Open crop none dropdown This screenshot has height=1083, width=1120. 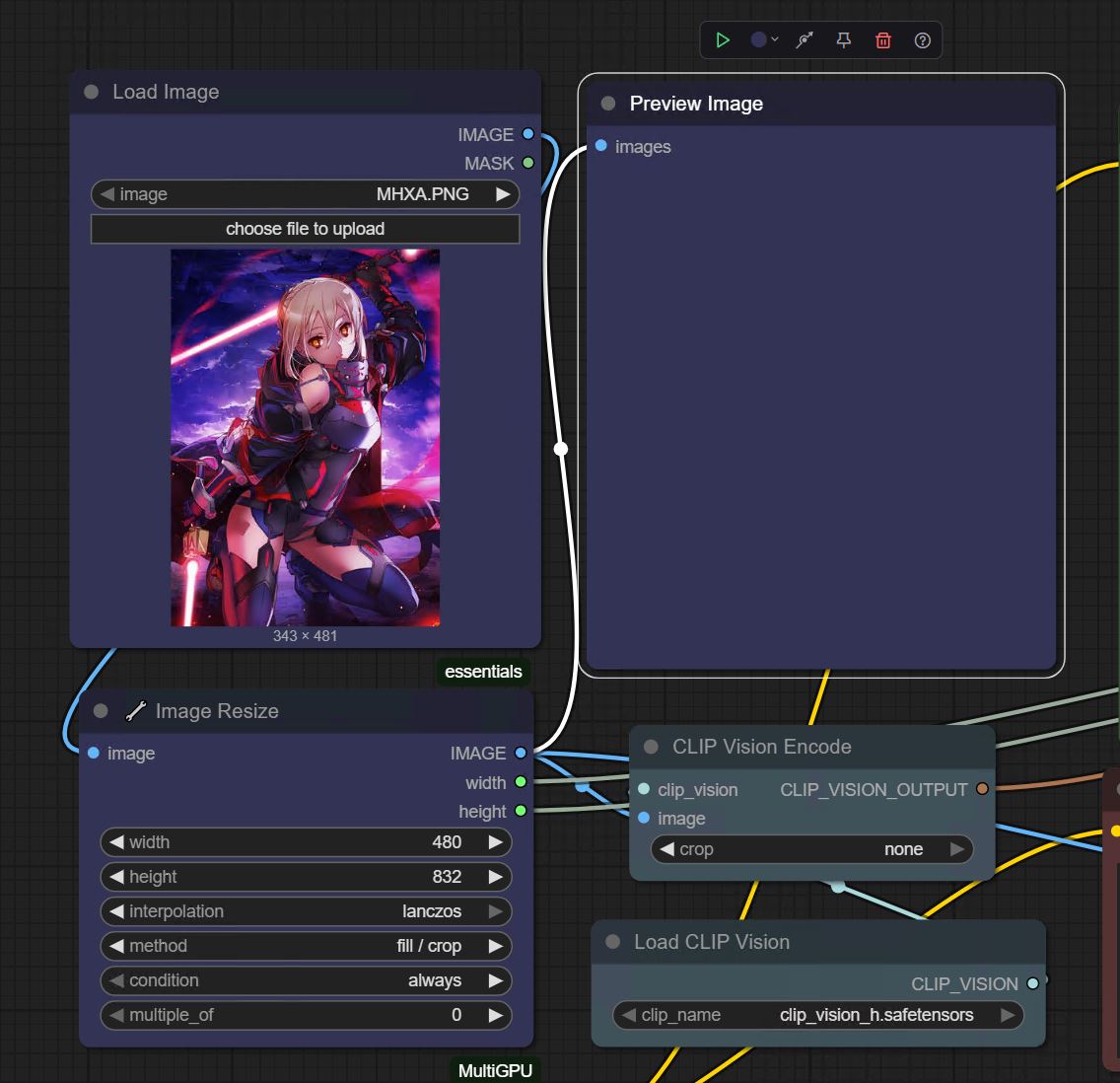(x=812, y=849)
